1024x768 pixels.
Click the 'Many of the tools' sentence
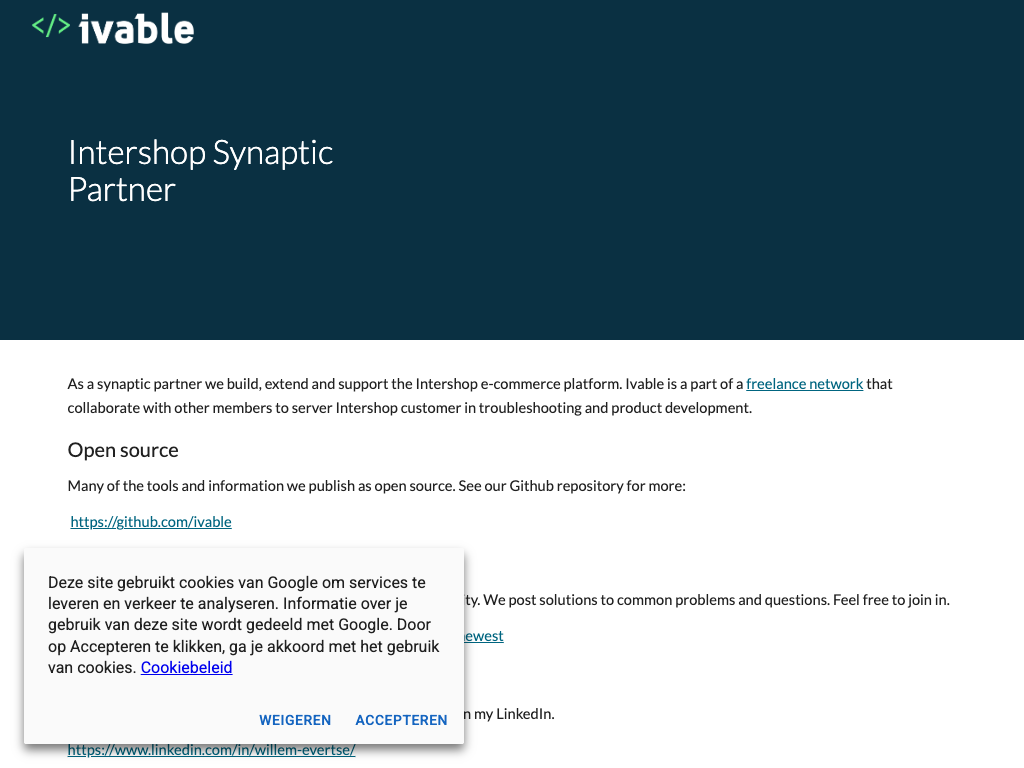click(376, 486)
